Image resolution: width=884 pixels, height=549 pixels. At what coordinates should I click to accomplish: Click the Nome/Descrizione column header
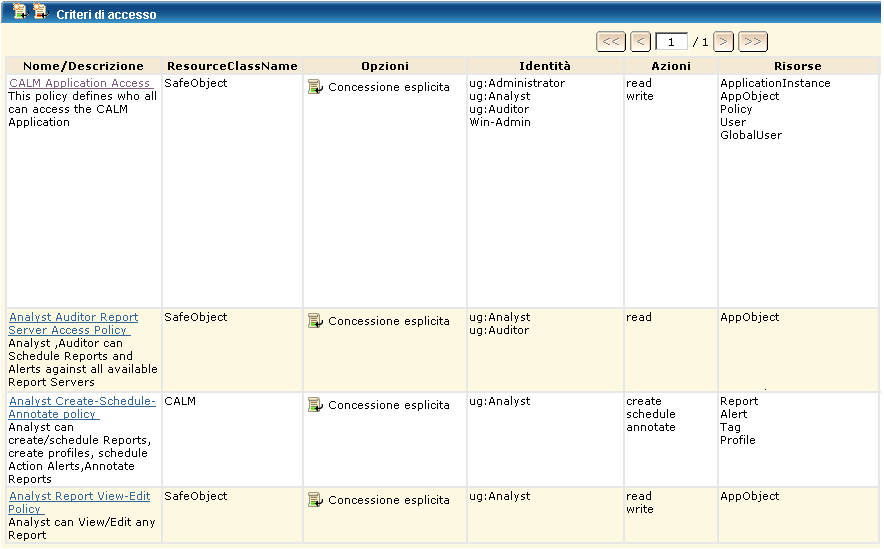(83, 66)
